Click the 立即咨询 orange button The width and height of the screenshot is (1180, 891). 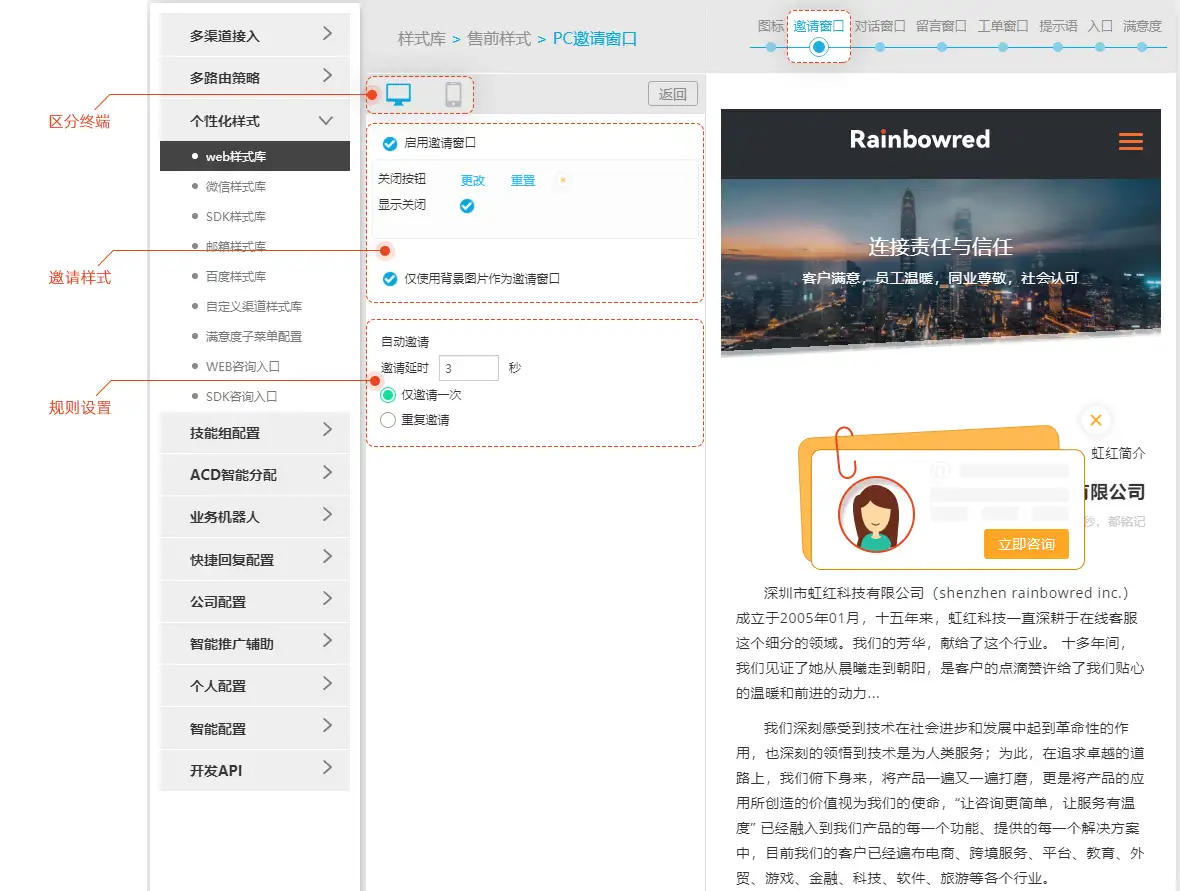pyautogui.click(x=1026, y=544)
